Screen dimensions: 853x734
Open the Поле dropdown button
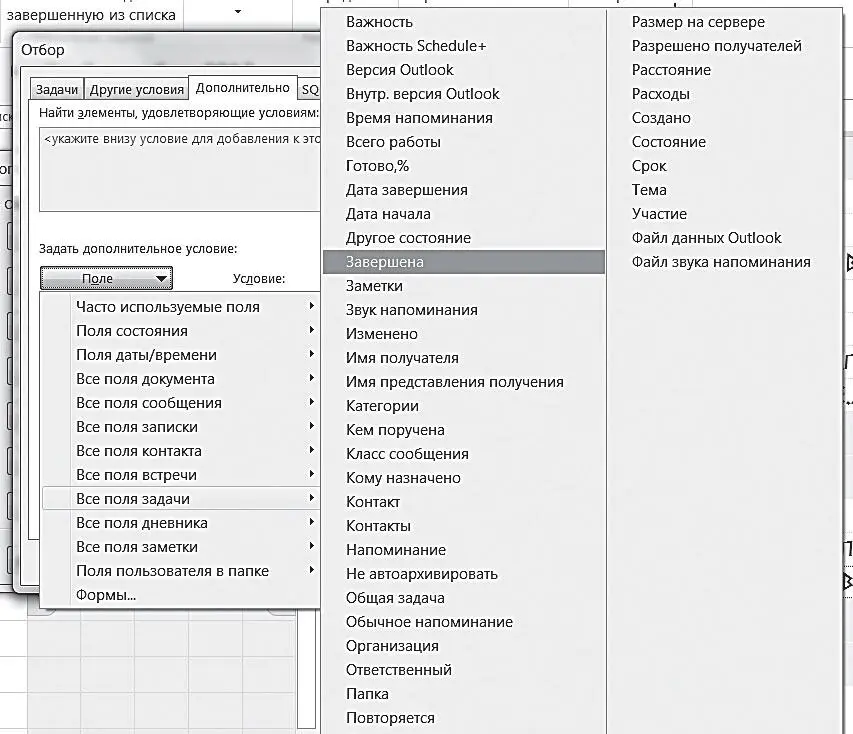pos(106,278)
